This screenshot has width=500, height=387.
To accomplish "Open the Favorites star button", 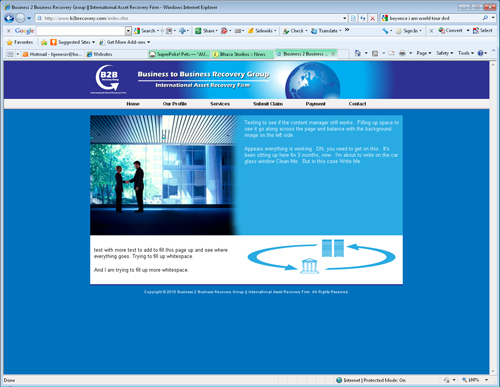I will [20, 42].
